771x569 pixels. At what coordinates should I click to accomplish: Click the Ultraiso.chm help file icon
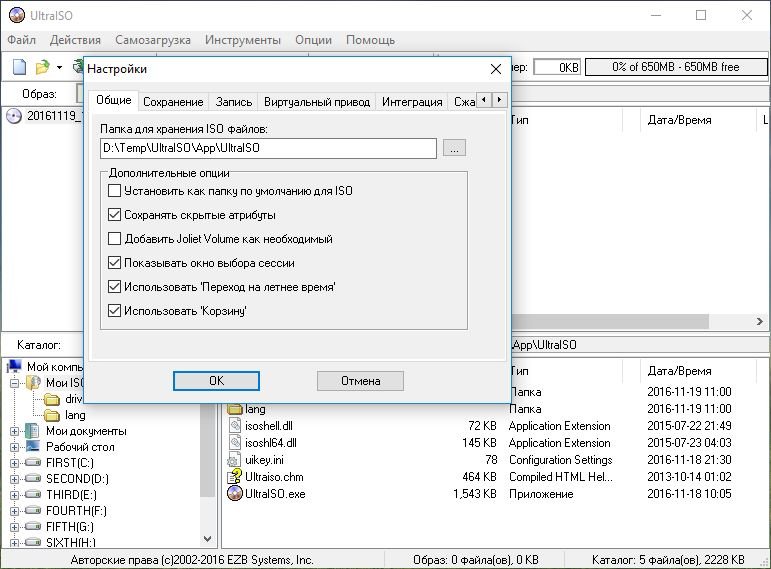click(235, 477)
